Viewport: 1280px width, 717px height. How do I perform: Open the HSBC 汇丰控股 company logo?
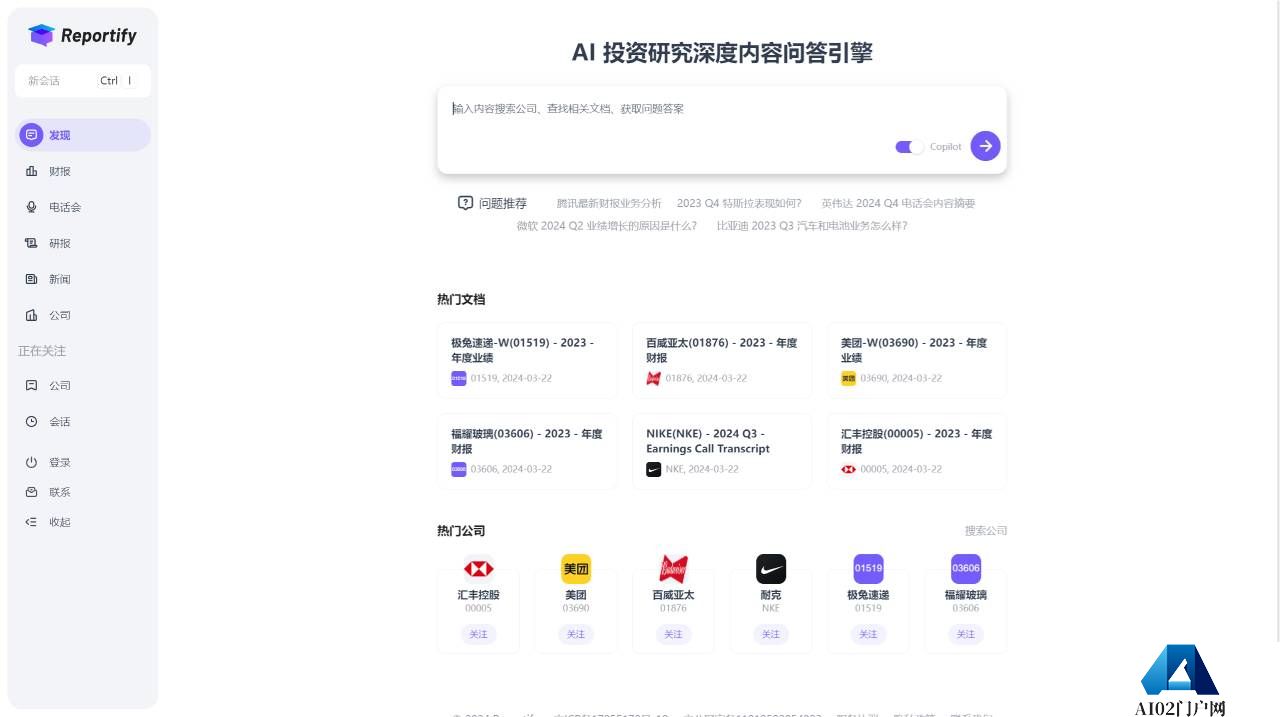tap(478, 569)
